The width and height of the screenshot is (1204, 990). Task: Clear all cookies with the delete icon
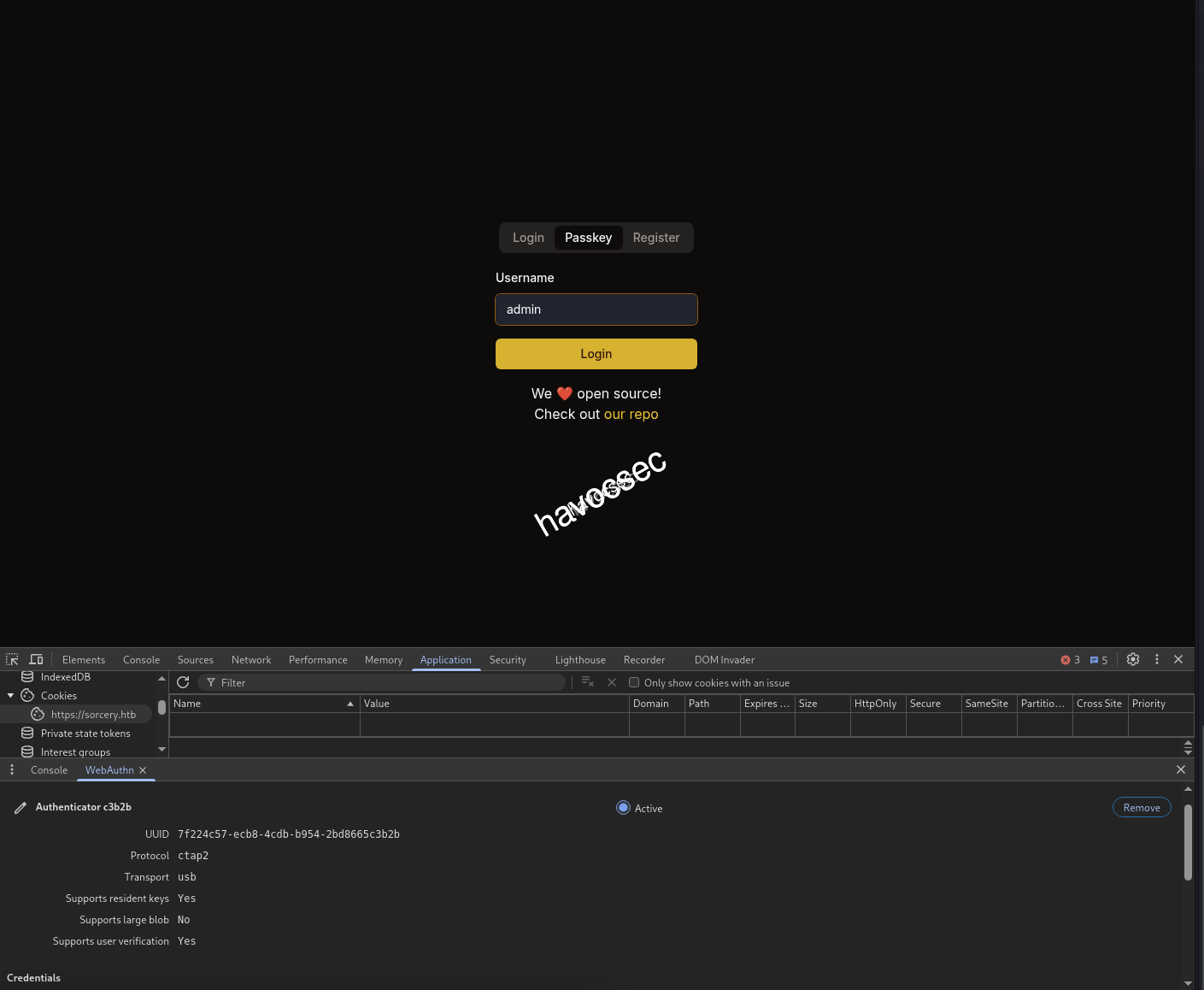point(587,682)
